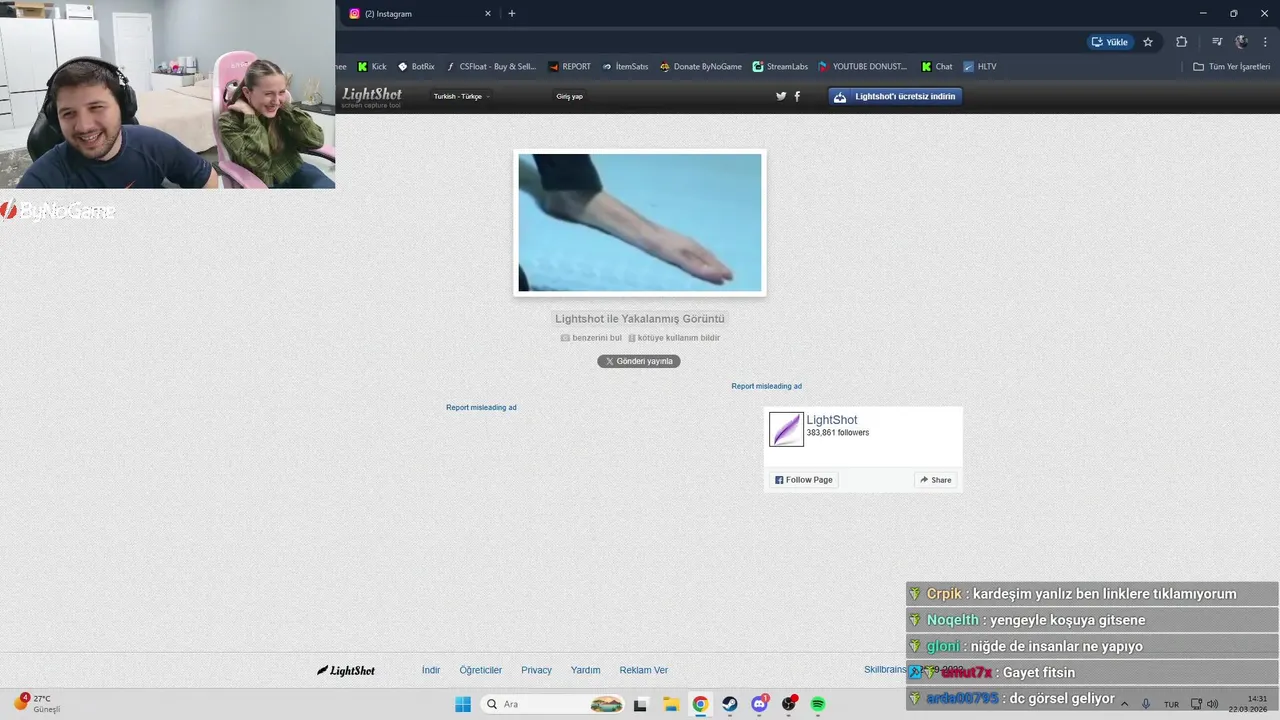This screenshot has width=1280, height=720.
Task: Click the footer LightShot logo
Action: (x=346, y=670)
